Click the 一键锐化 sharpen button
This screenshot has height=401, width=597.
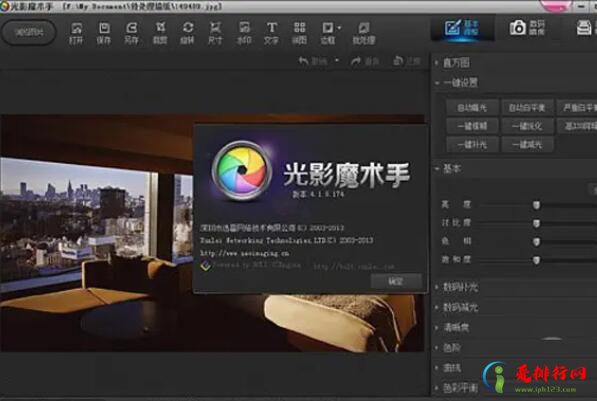click(x=527, y=126)
